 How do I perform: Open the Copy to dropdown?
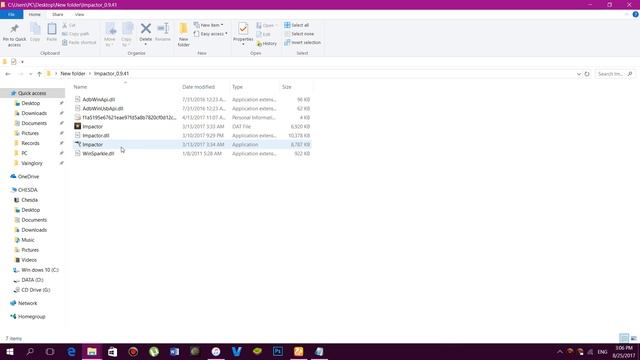pos(127,35)
